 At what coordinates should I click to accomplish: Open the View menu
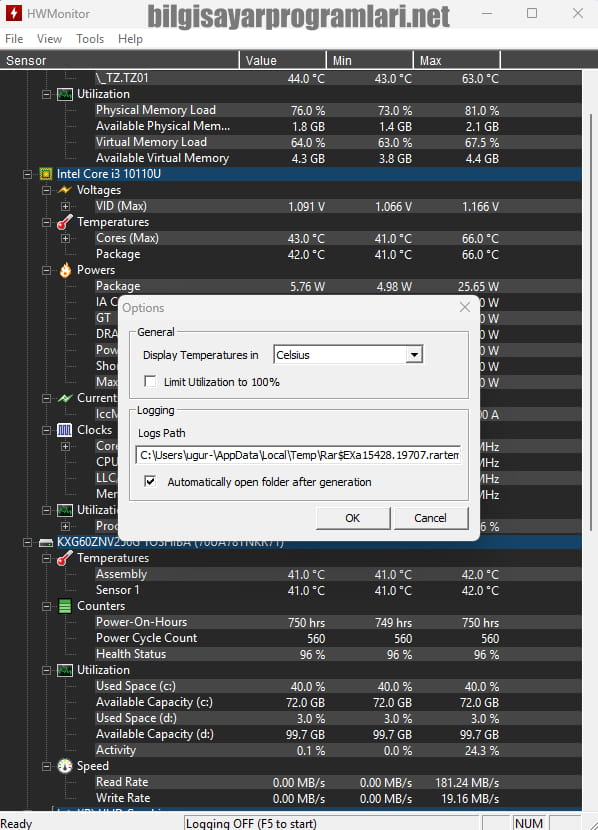(49, 39)
